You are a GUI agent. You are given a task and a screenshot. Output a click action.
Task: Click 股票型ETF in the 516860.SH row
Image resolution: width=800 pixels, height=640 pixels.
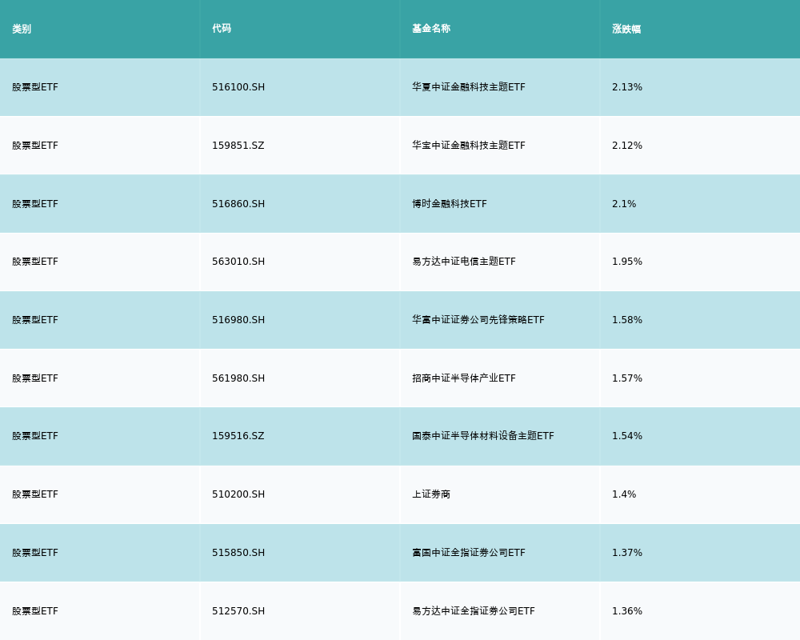tap(35, 204)
